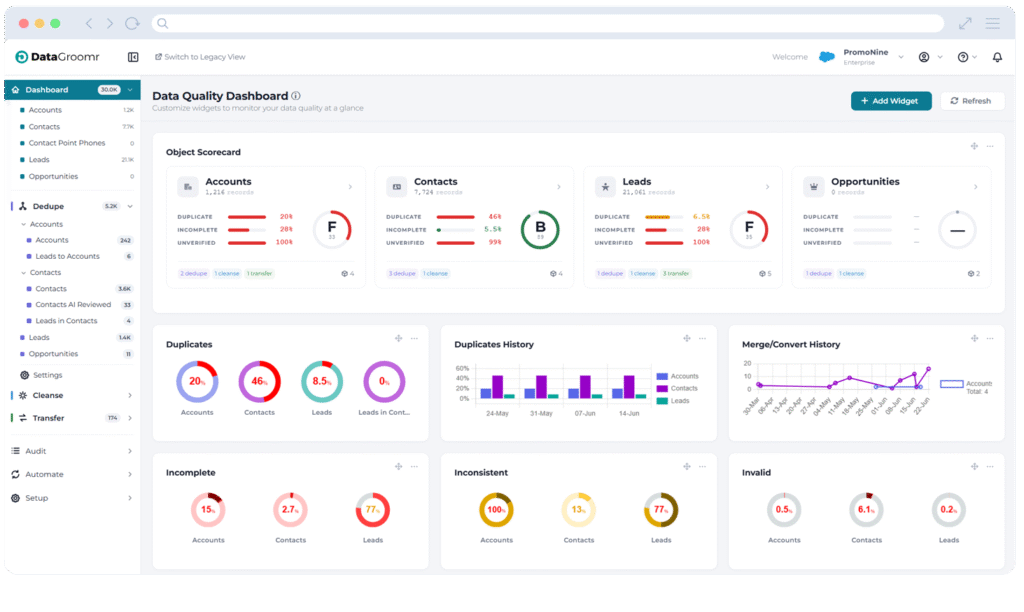Click the browser back arrow
This screenshot has width=1024, height=612.
89,24
